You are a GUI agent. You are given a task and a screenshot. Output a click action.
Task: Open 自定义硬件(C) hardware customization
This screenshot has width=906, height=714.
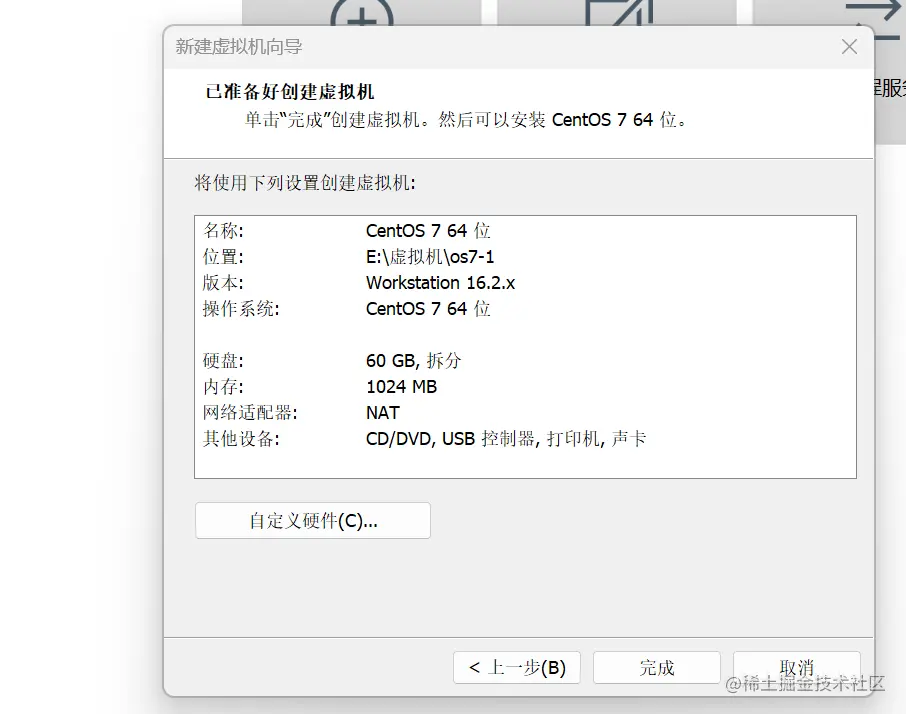point(312,520)
